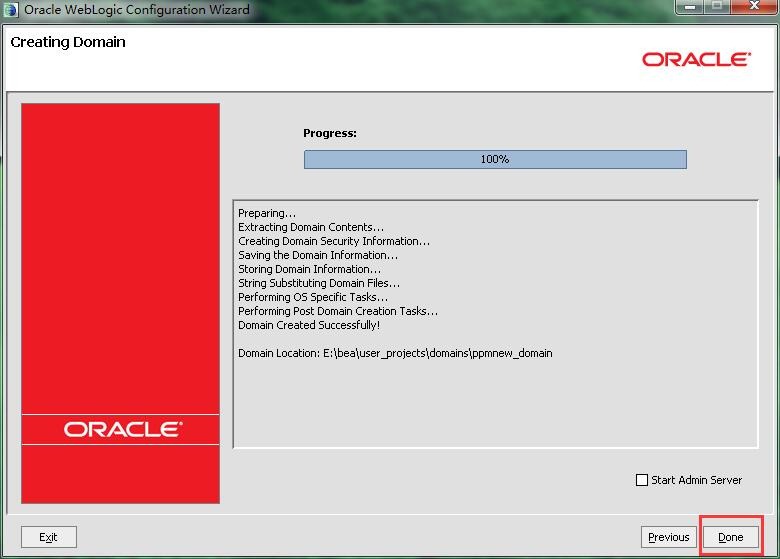The width and height of the screenshot is (780, 559).
Task: Click the maximize window button
Action: (717, 6)
